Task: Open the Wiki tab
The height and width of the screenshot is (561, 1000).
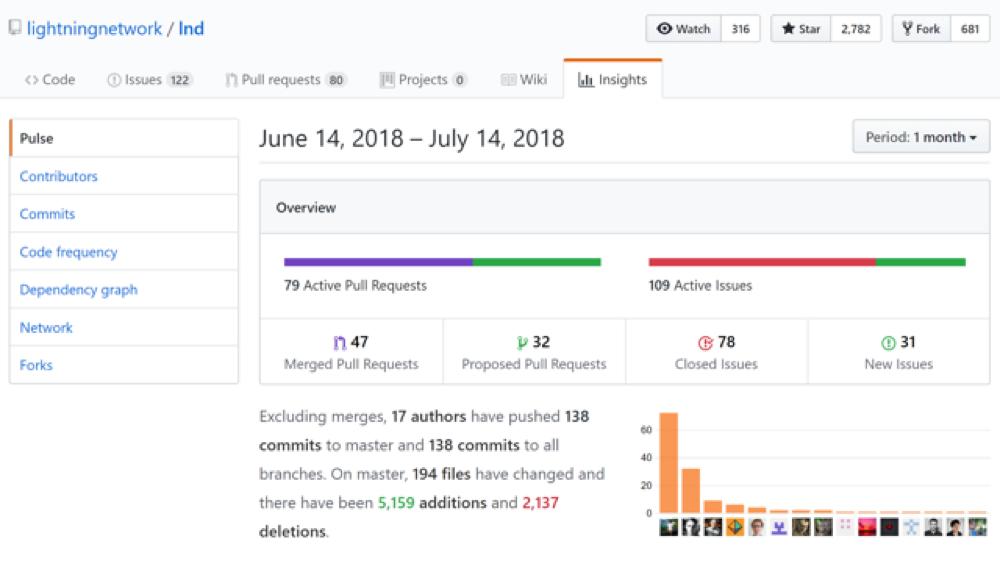Action: pos(524,80)
